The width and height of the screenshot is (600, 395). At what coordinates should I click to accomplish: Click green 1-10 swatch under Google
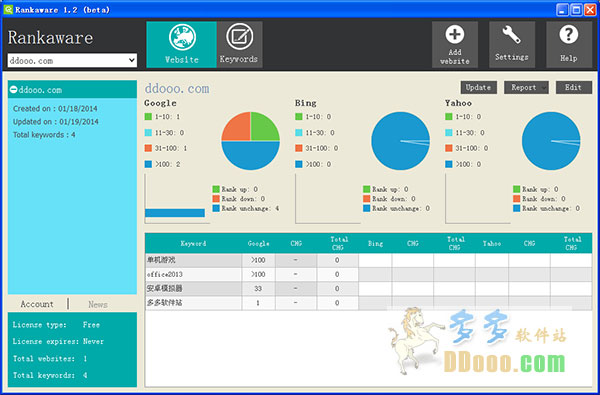tap(148, 117)
